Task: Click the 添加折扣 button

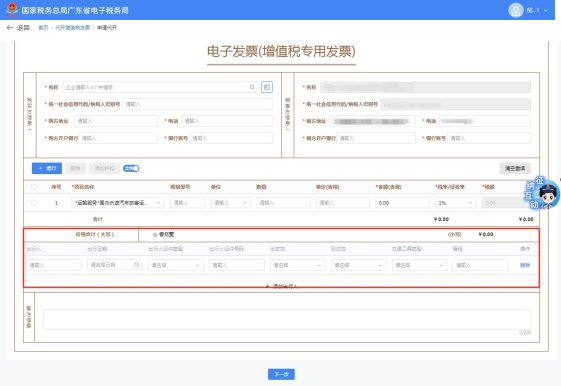Action: click(x=104, y=168)
